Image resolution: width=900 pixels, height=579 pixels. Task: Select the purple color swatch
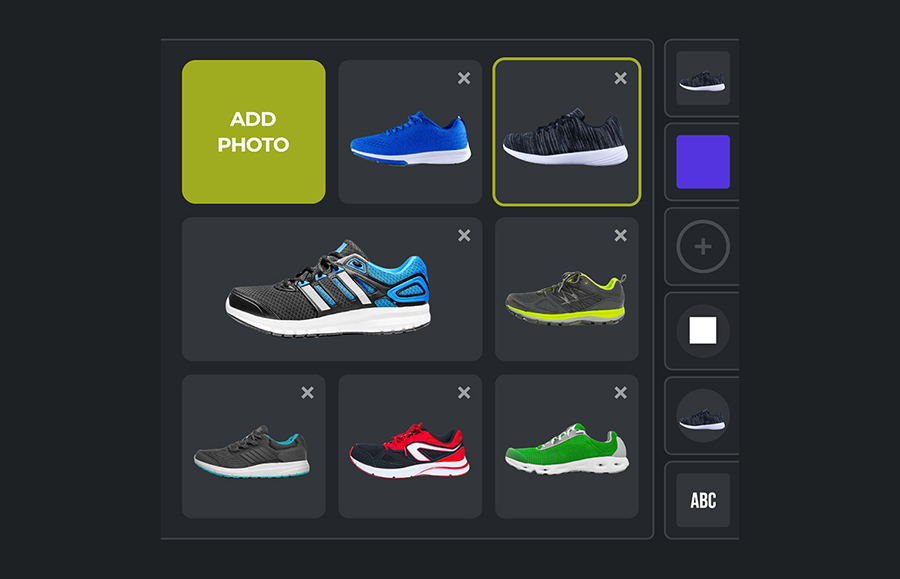click(703, 162)
